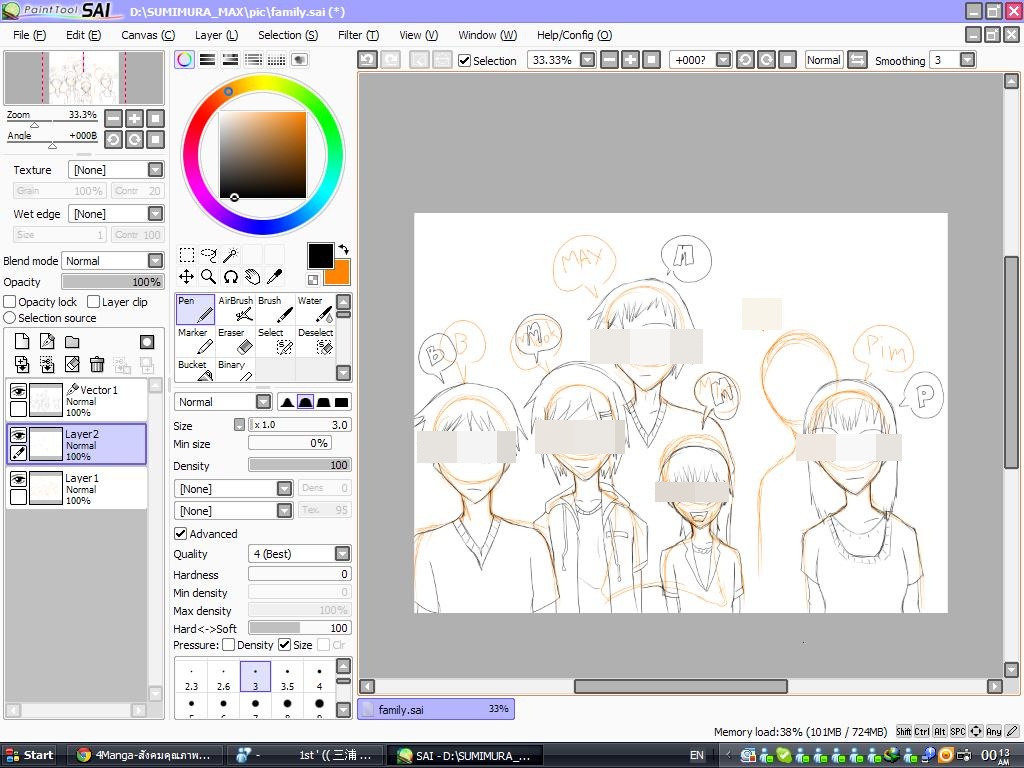Select the Eraser tool
The image size is (1024, 768).
pyautogui.click(x=235, y=341)
